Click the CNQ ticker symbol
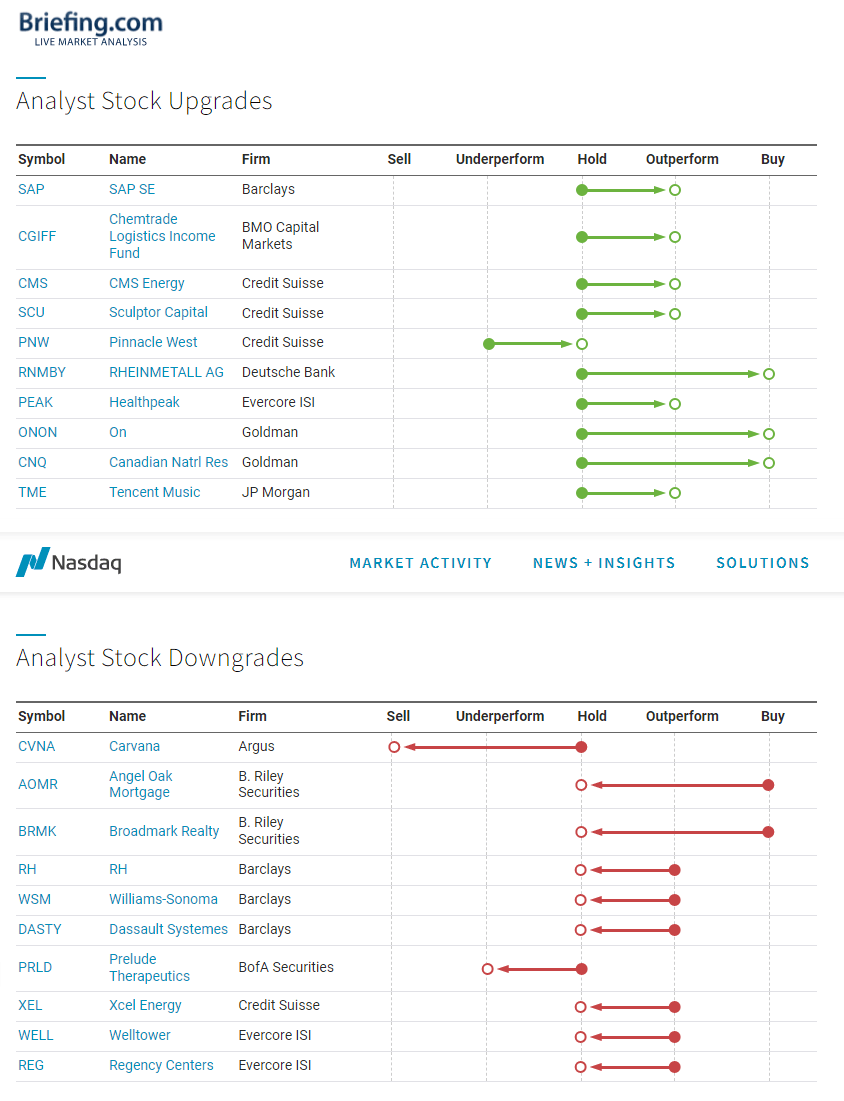844x1101 pixels. 32,463
